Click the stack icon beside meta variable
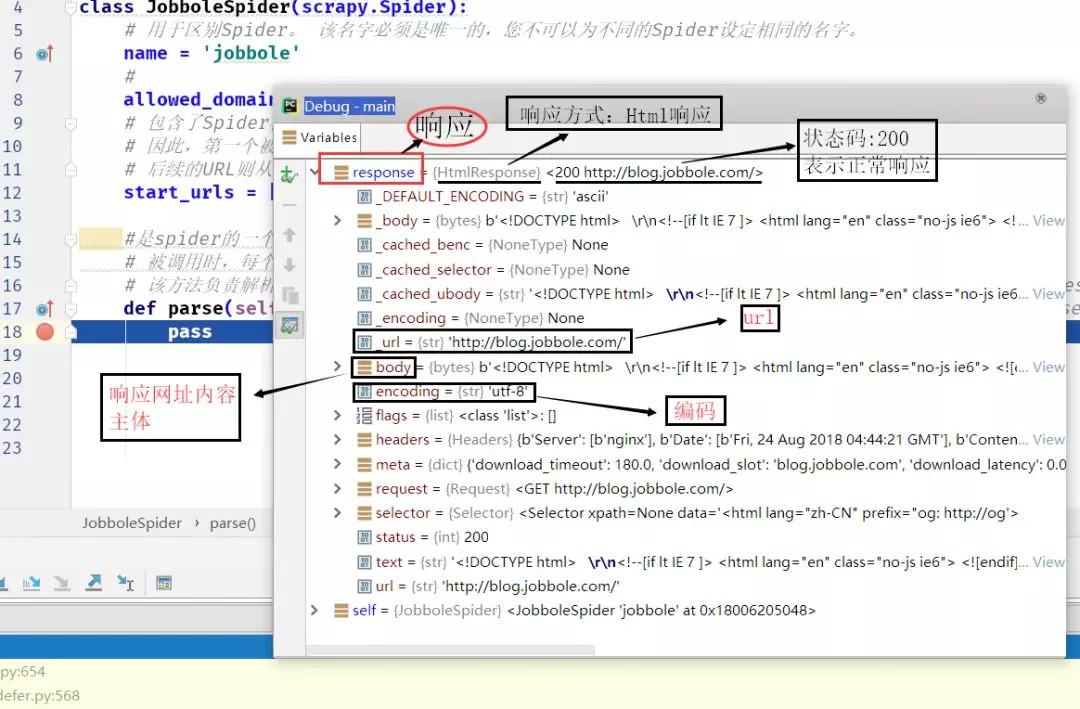The image size is (1080, 709). [364, 464]
